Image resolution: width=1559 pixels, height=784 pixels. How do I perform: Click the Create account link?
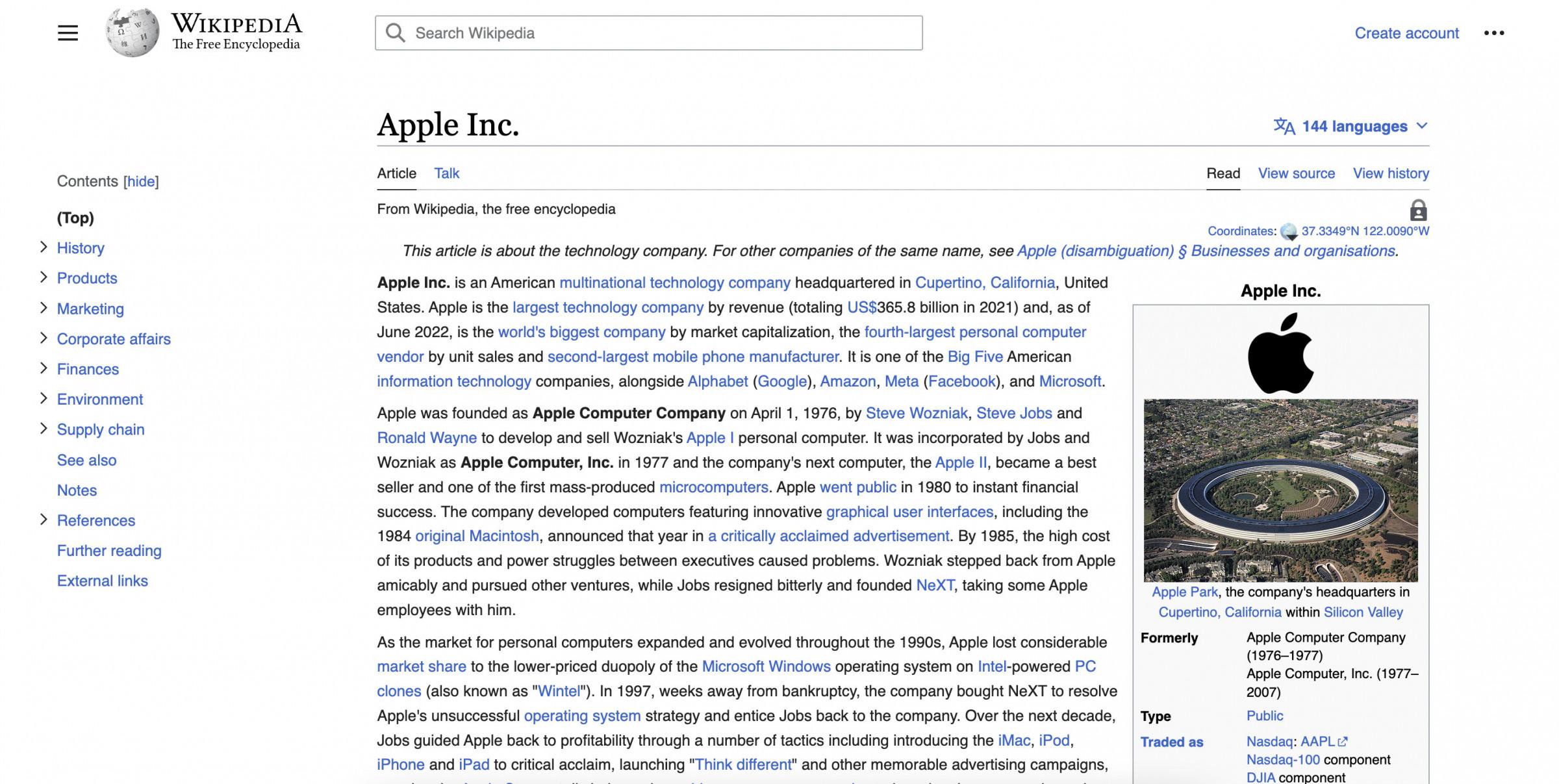[1406, 33]
